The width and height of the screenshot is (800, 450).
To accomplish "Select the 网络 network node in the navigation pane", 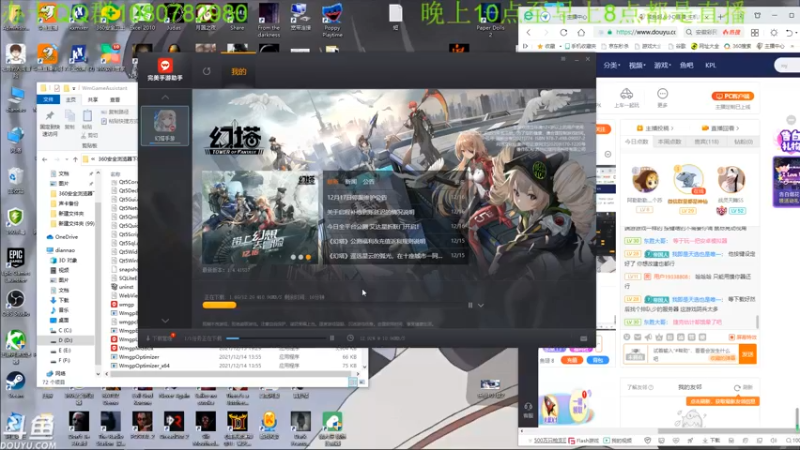I will pos(56,373).
